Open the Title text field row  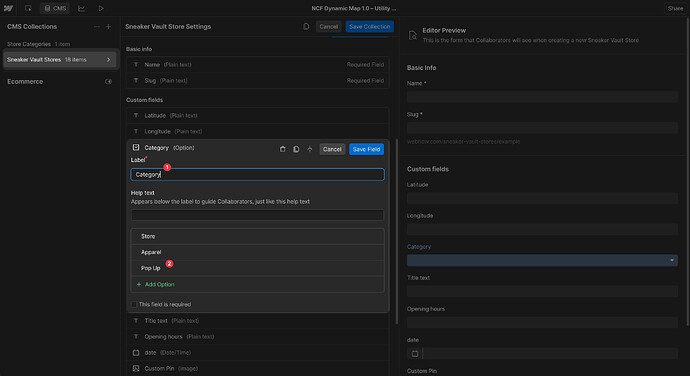click(257, 321)
